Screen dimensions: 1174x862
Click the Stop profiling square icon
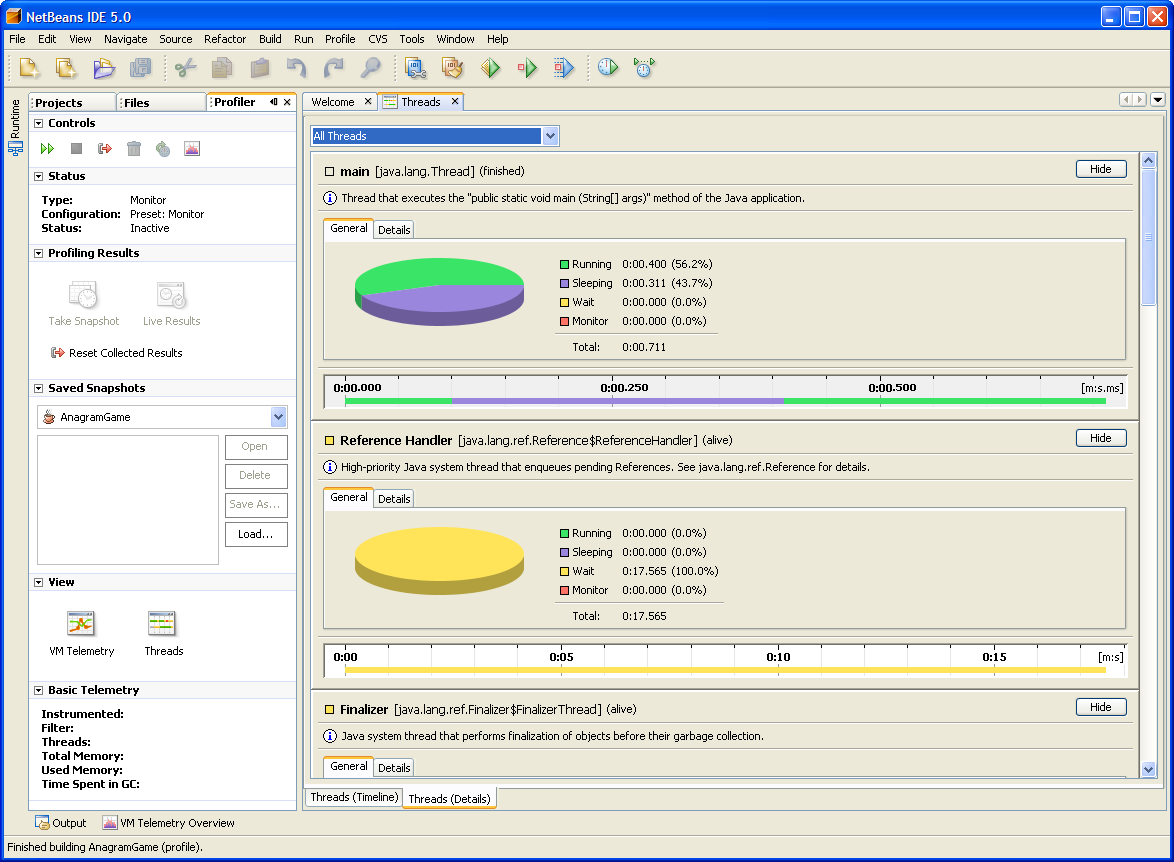point(76,149)
